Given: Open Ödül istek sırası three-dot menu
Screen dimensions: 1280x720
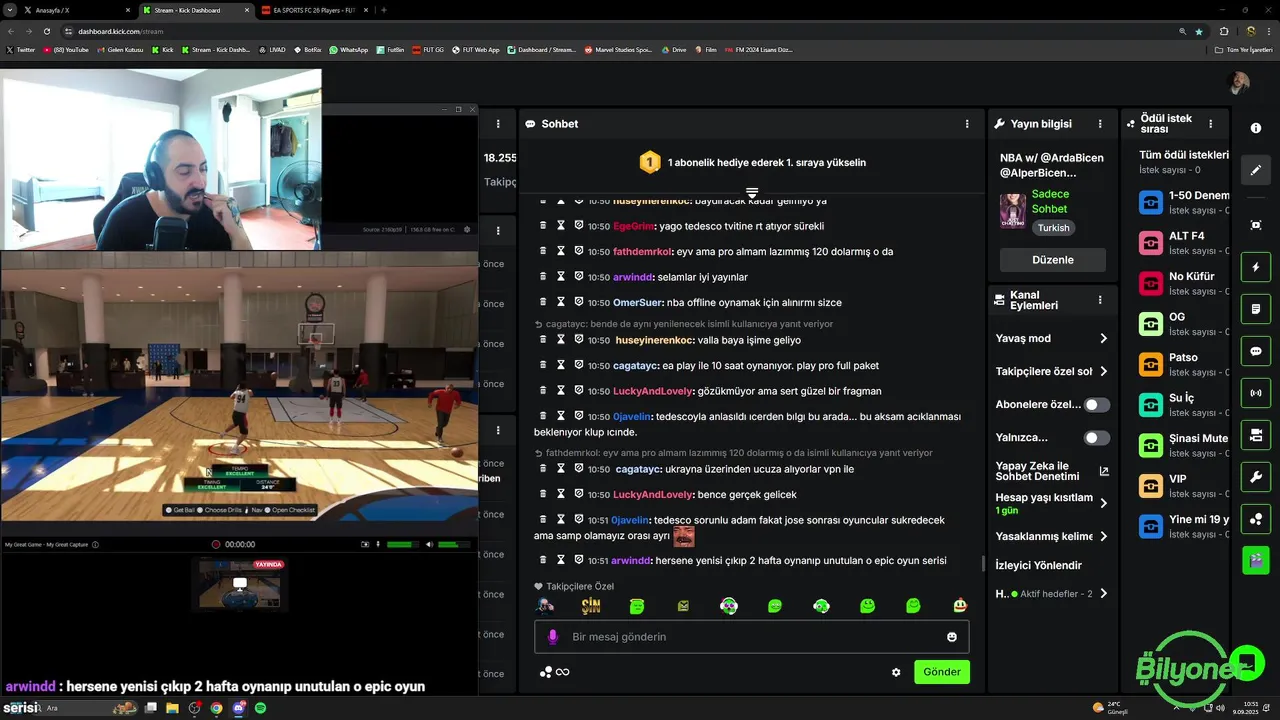Looking at the screenshot, I should [x=1211, y=124].
